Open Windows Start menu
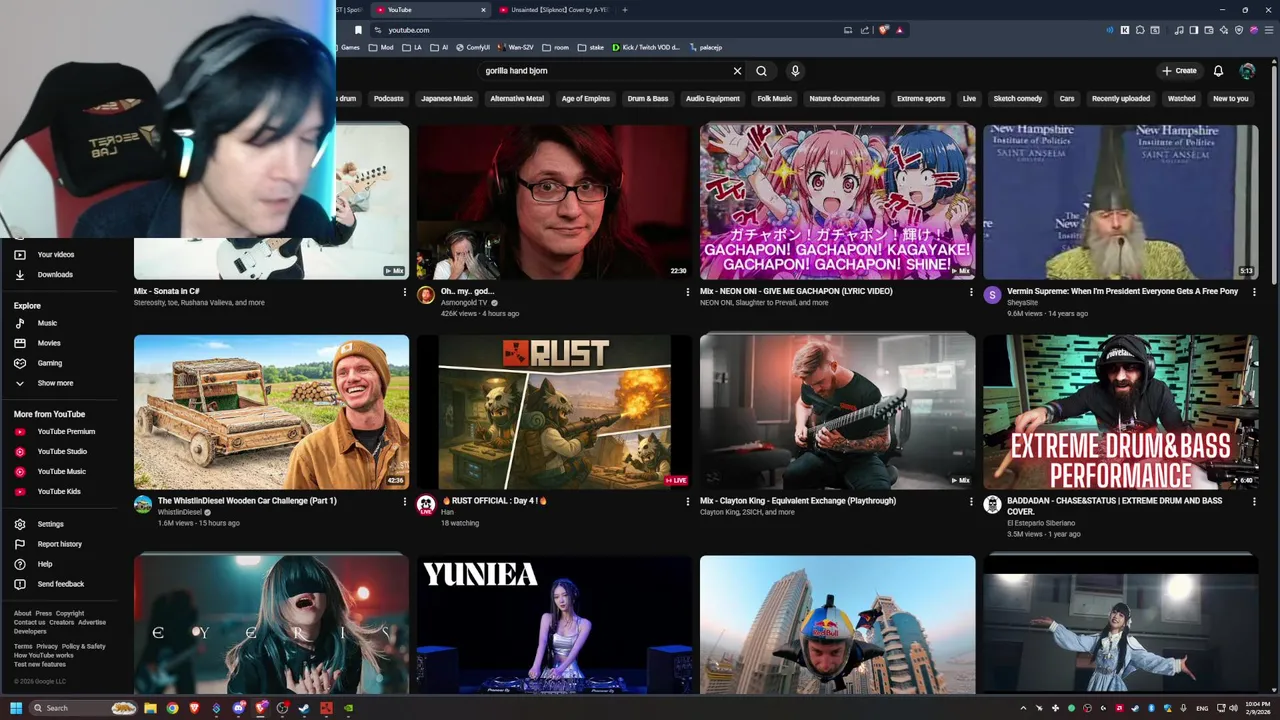1280x720 pixels. pyautogui.click(x=16, y=708)
